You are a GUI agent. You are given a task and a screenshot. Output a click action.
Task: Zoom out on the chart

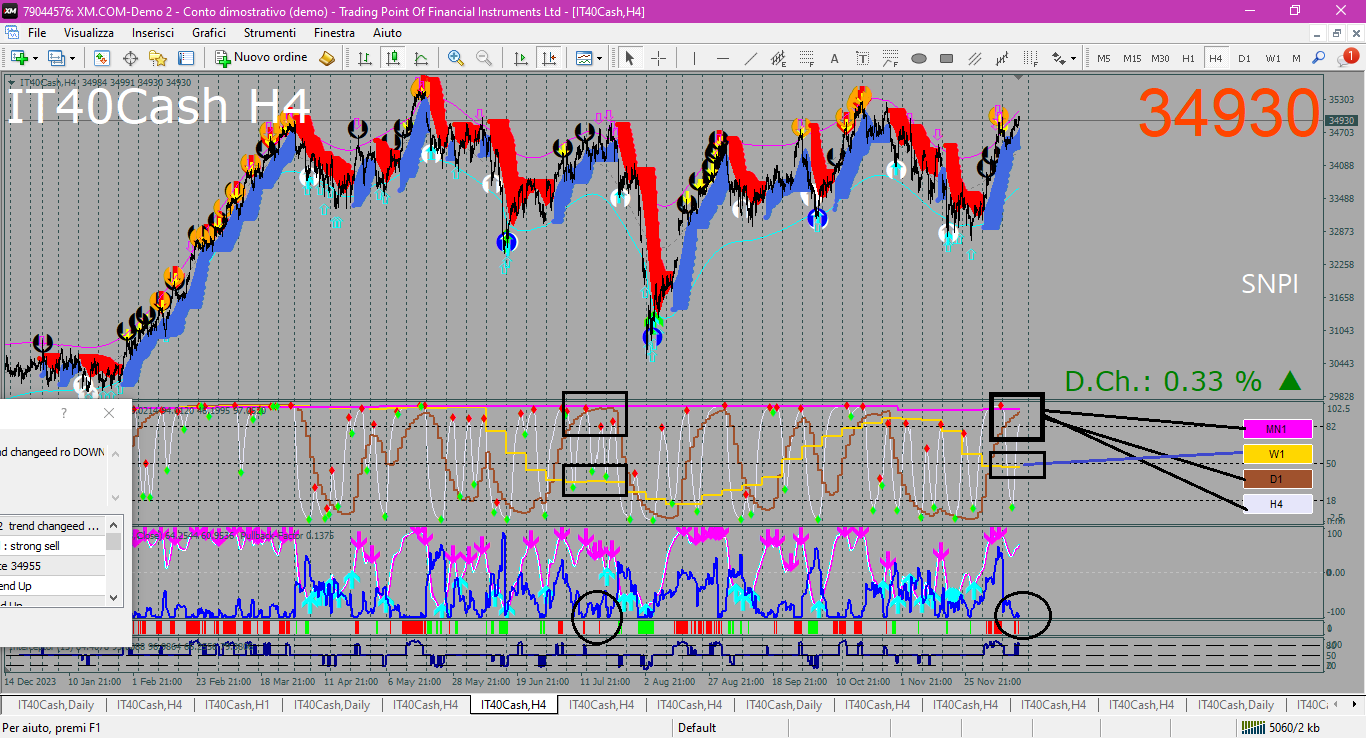[x=484, y=58]
